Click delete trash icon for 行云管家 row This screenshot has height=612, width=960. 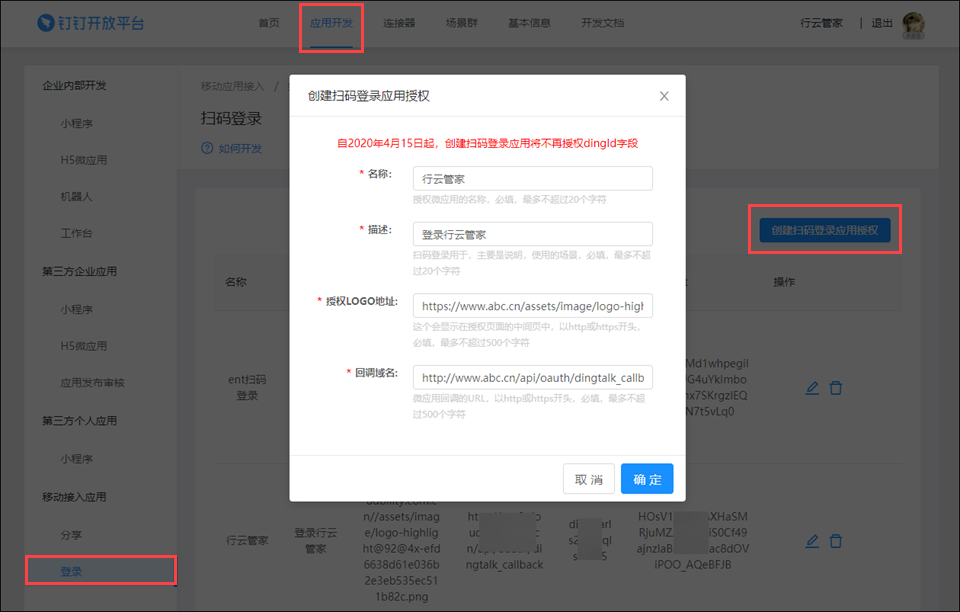836,541
